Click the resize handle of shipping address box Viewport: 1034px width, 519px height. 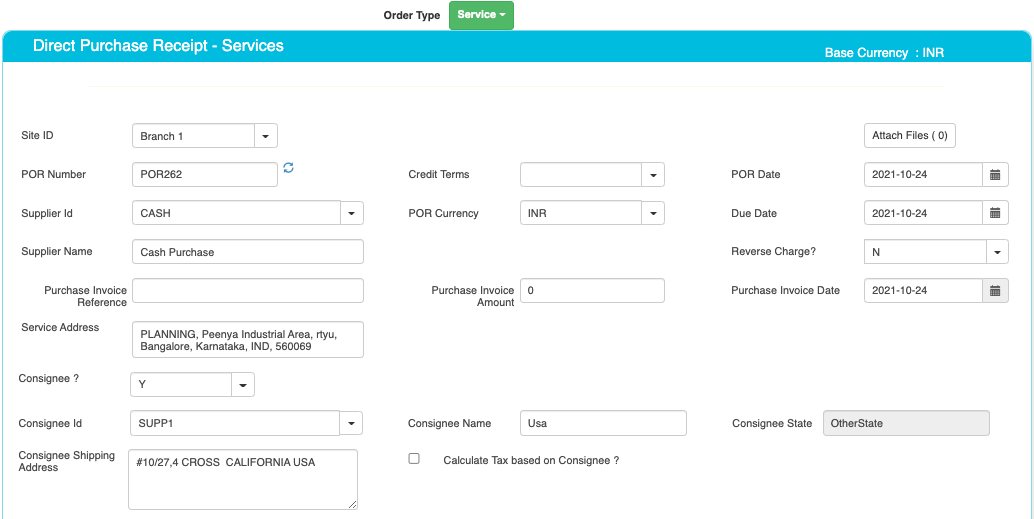(353, 504)
